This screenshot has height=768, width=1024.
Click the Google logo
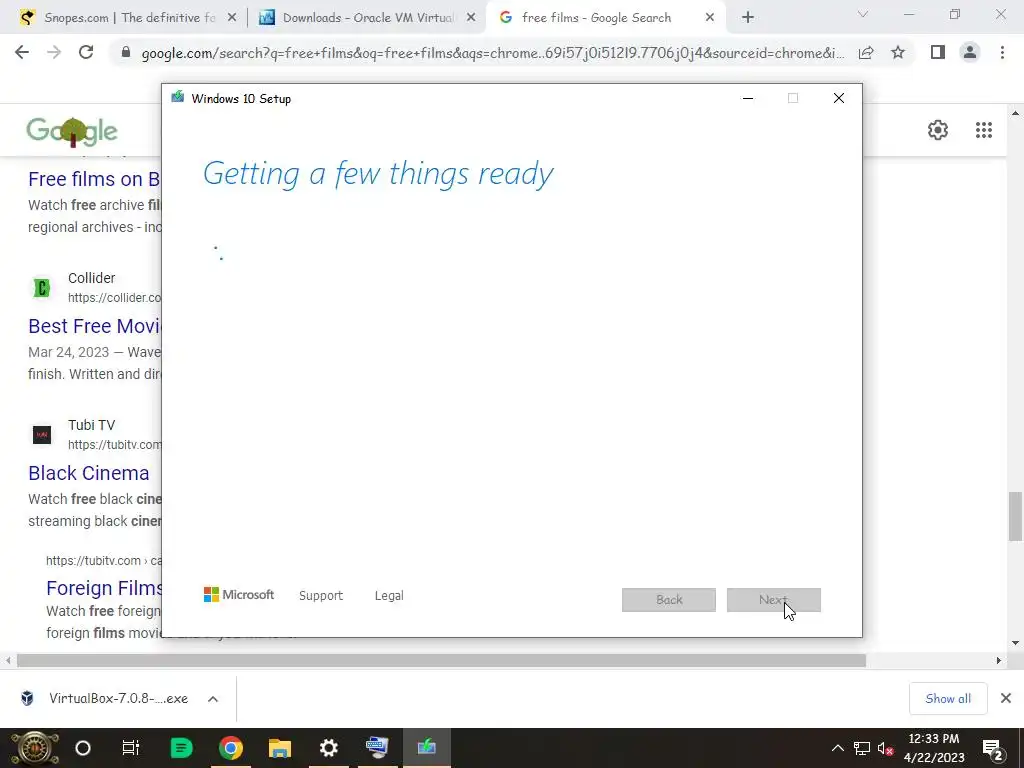(72, 131)
